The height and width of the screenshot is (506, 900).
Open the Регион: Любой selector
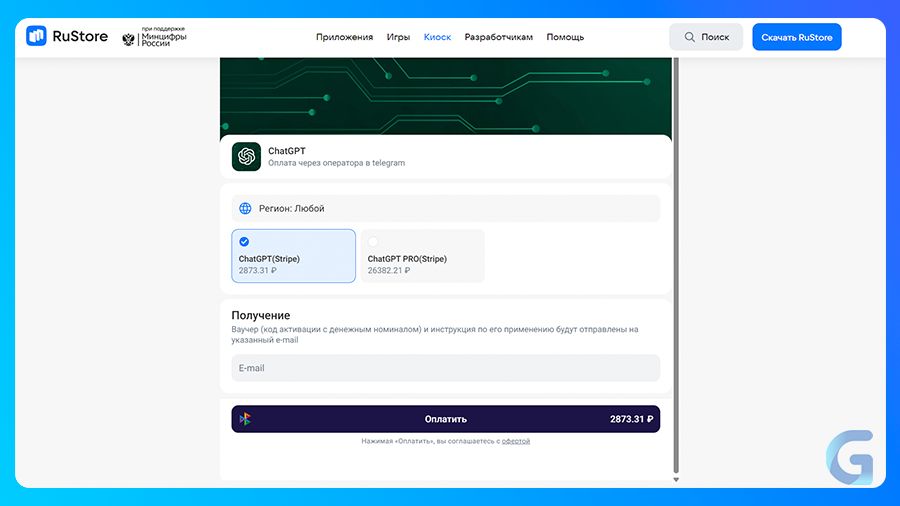pyautogui.click(x=445, y=208)
